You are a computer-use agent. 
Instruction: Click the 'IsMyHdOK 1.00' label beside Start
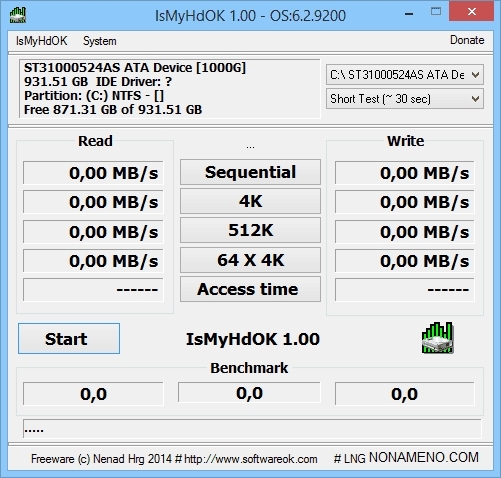click(x=253, y=339)
